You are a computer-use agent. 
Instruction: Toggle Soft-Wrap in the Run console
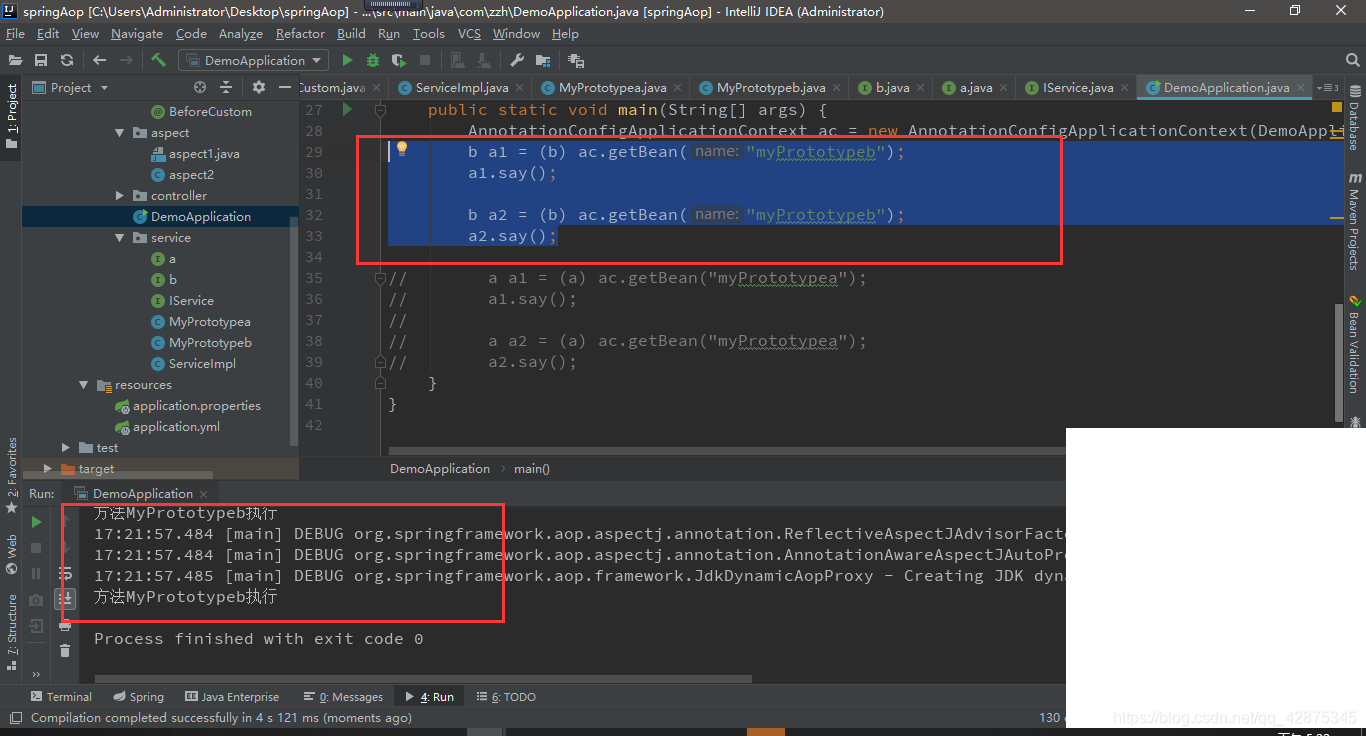click(65, 573)
